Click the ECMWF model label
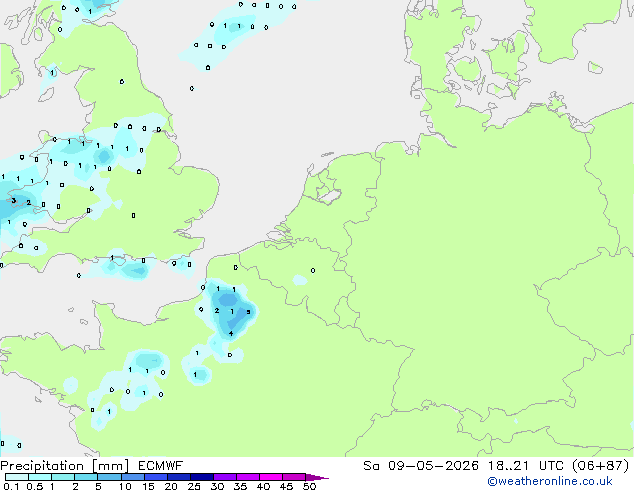The width and height of the screenshot is (634, 490). pos(161,466)
